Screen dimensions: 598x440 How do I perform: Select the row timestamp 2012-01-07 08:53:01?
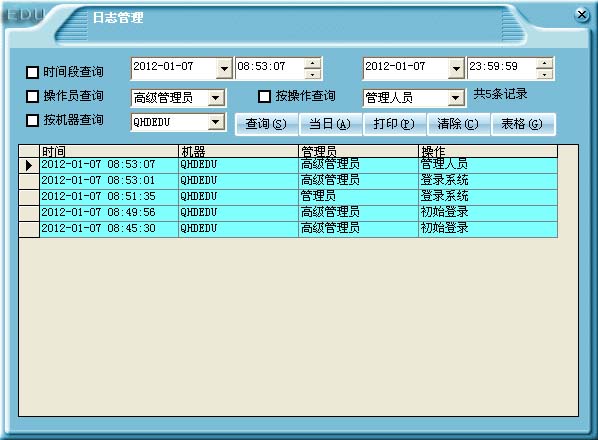coord(98,180)
